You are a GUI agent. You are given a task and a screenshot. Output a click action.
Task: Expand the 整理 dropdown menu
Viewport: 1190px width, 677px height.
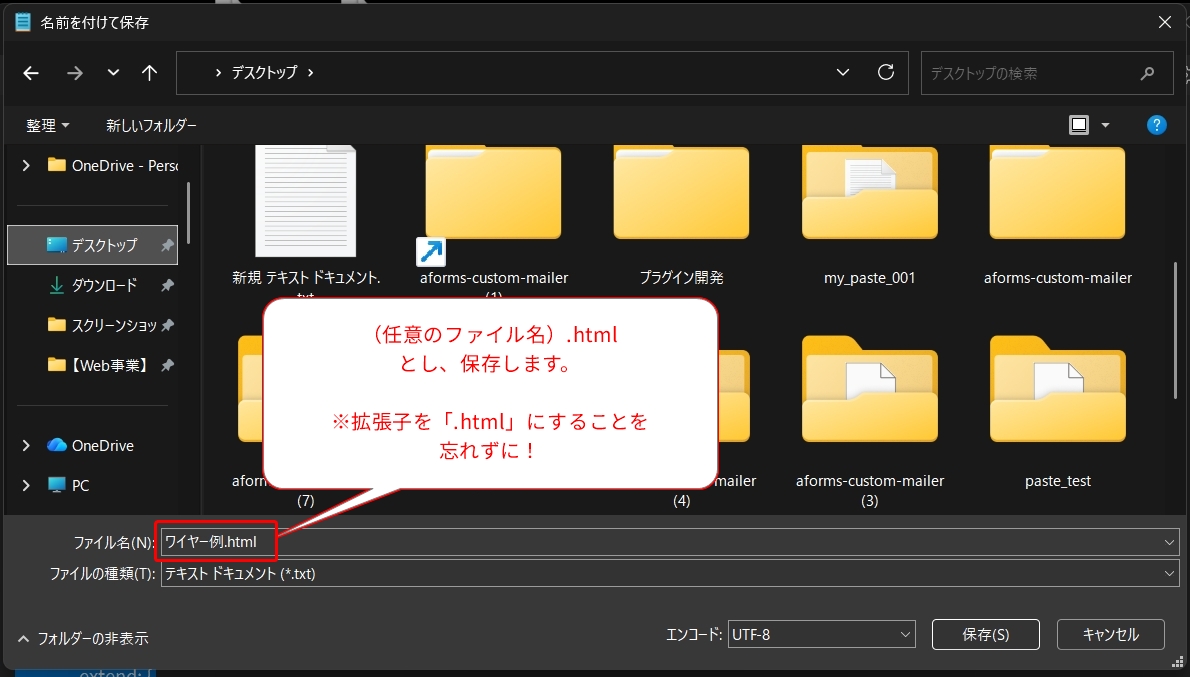[x=48, y=124]
